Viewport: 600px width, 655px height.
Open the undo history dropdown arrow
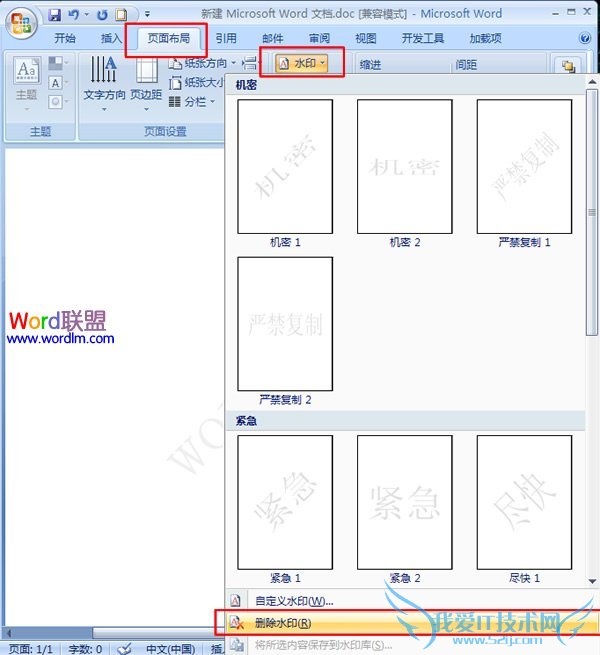click(x=87, y=15)
